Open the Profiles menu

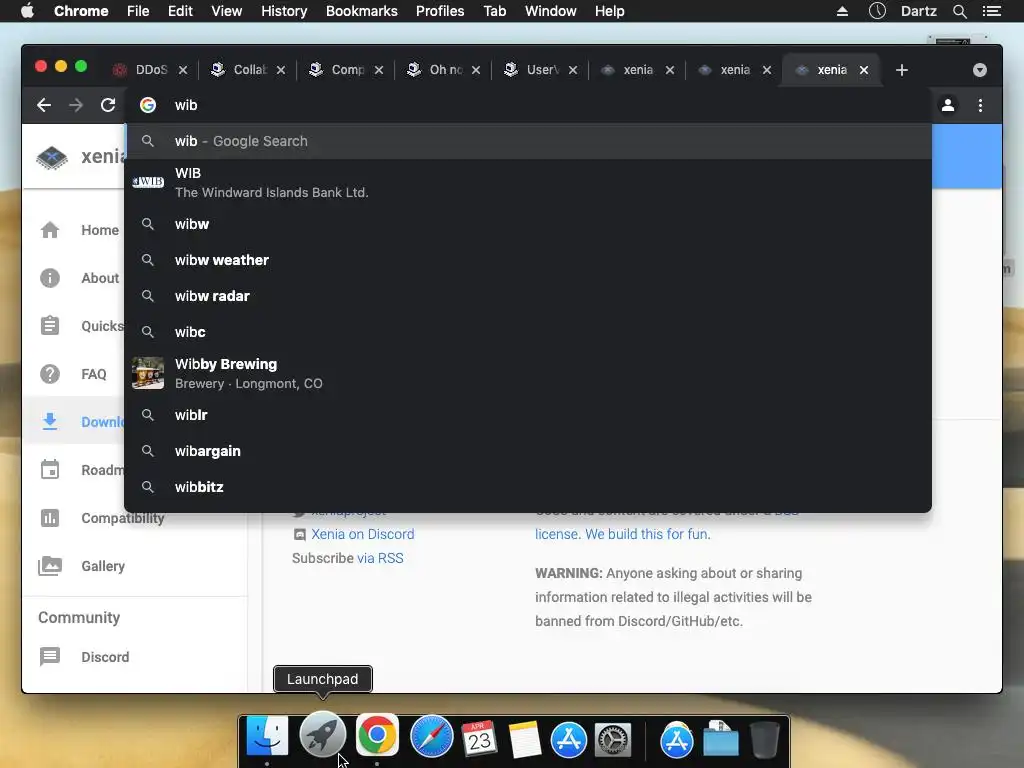[x=440, y=11]
